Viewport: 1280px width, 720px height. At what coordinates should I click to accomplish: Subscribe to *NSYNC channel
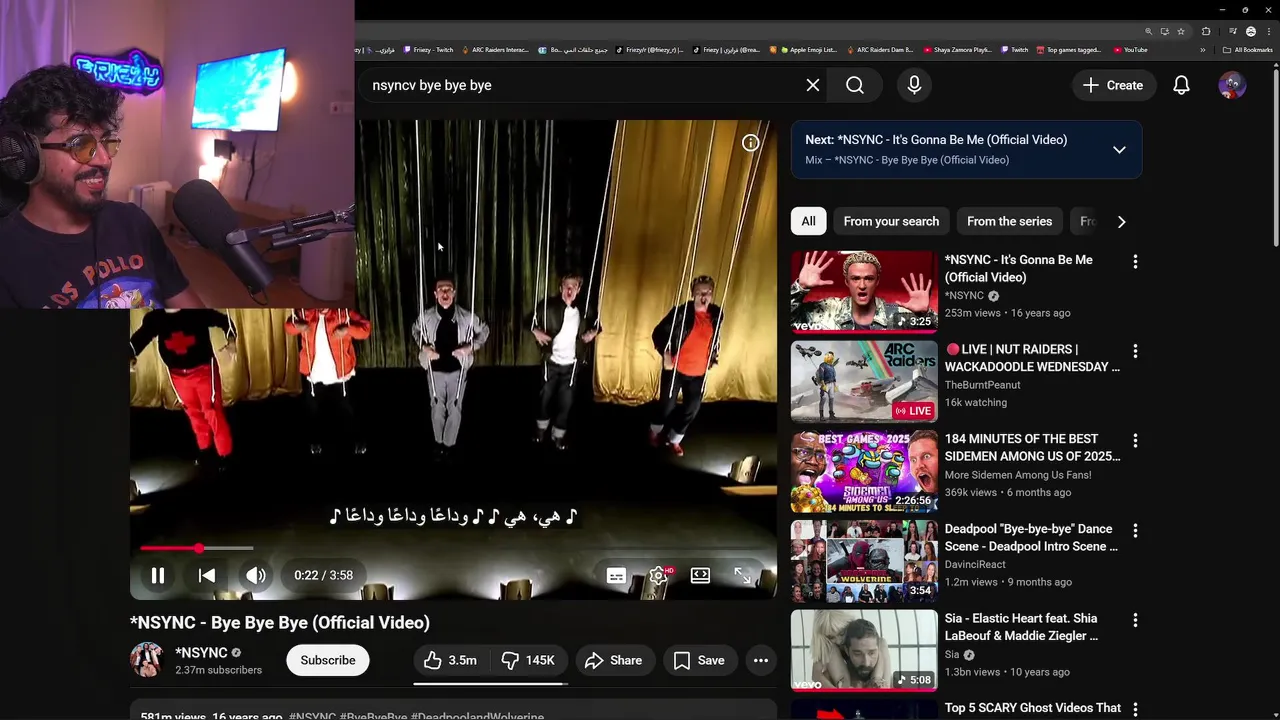pos(328,660)
